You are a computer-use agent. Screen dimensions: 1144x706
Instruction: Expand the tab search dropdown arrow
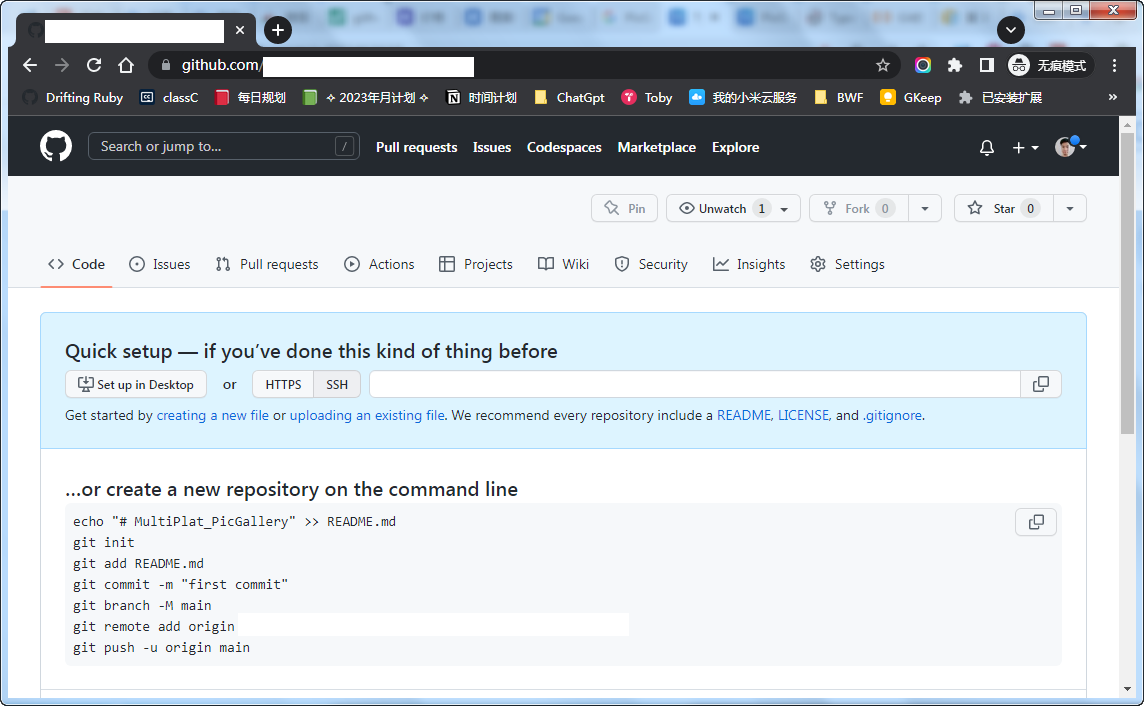[x=1010, y=30]
